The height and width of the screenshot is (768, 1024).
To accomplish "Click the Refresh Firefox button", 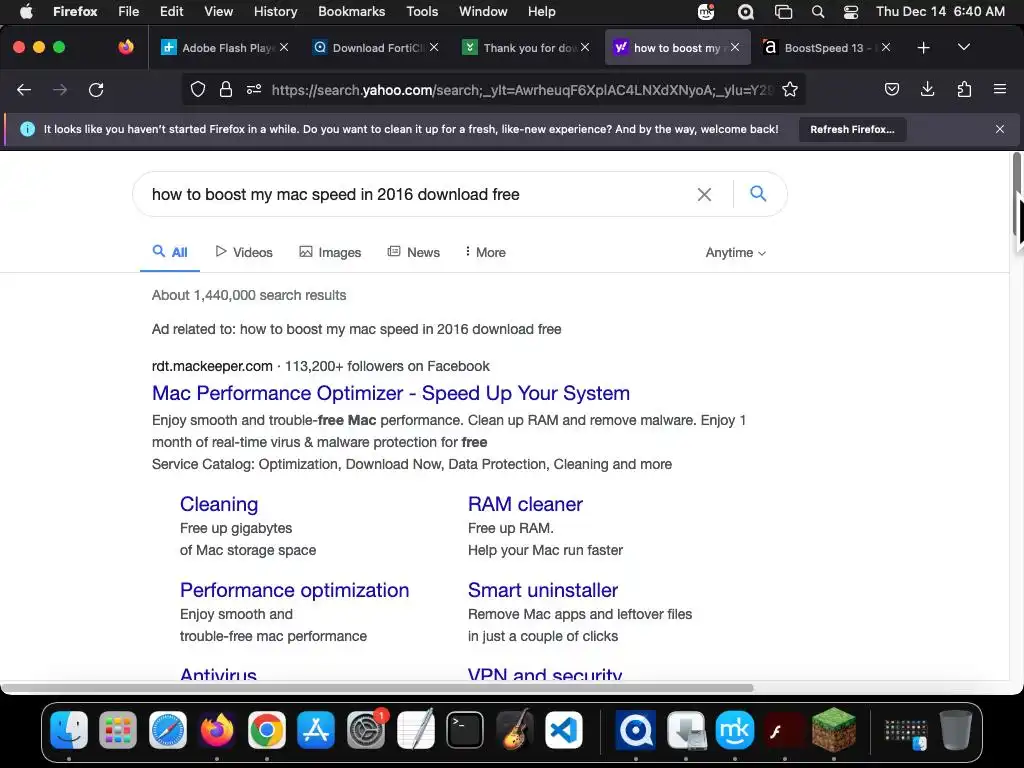I will [852, 129].
